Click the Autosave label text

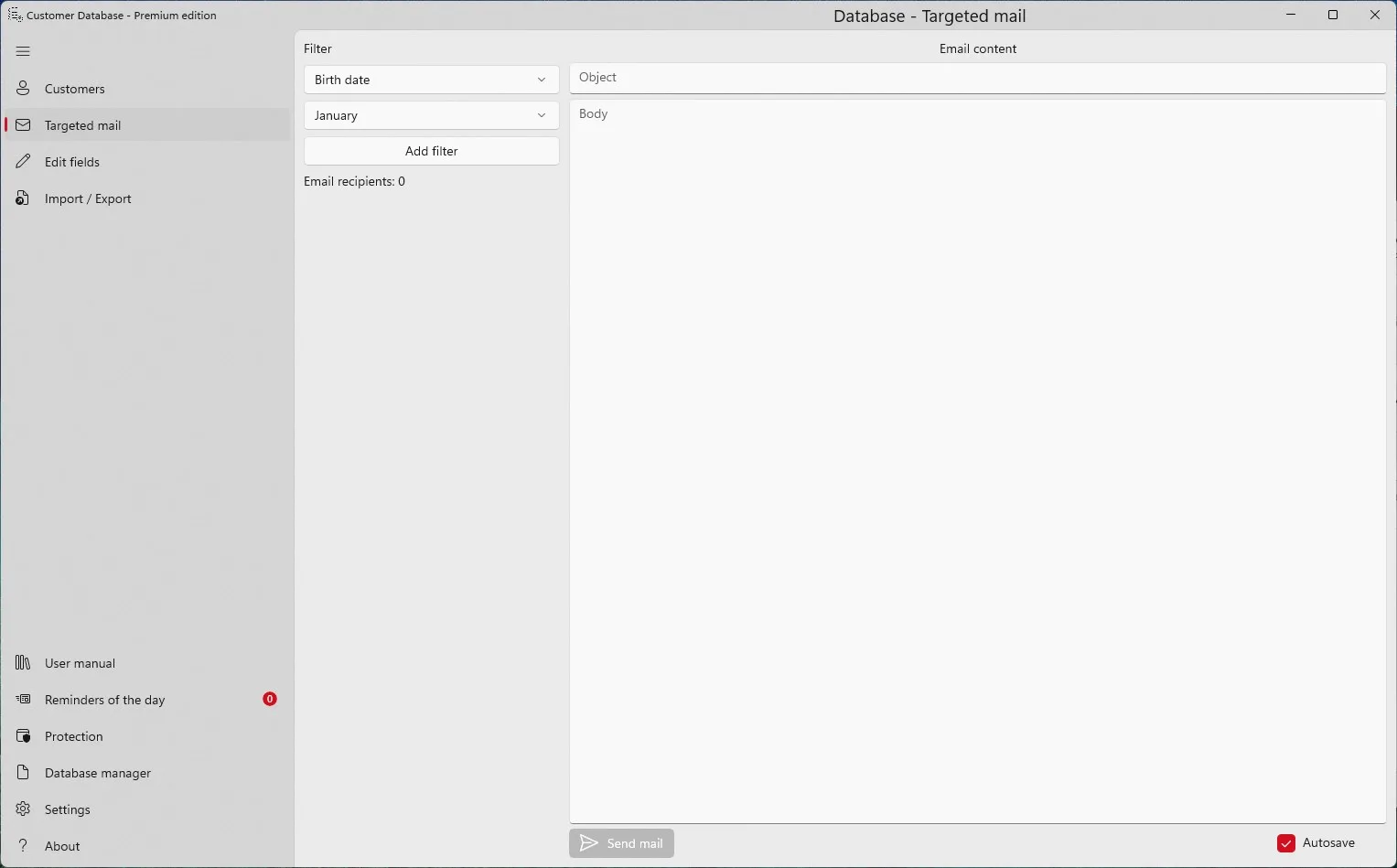1328,842
